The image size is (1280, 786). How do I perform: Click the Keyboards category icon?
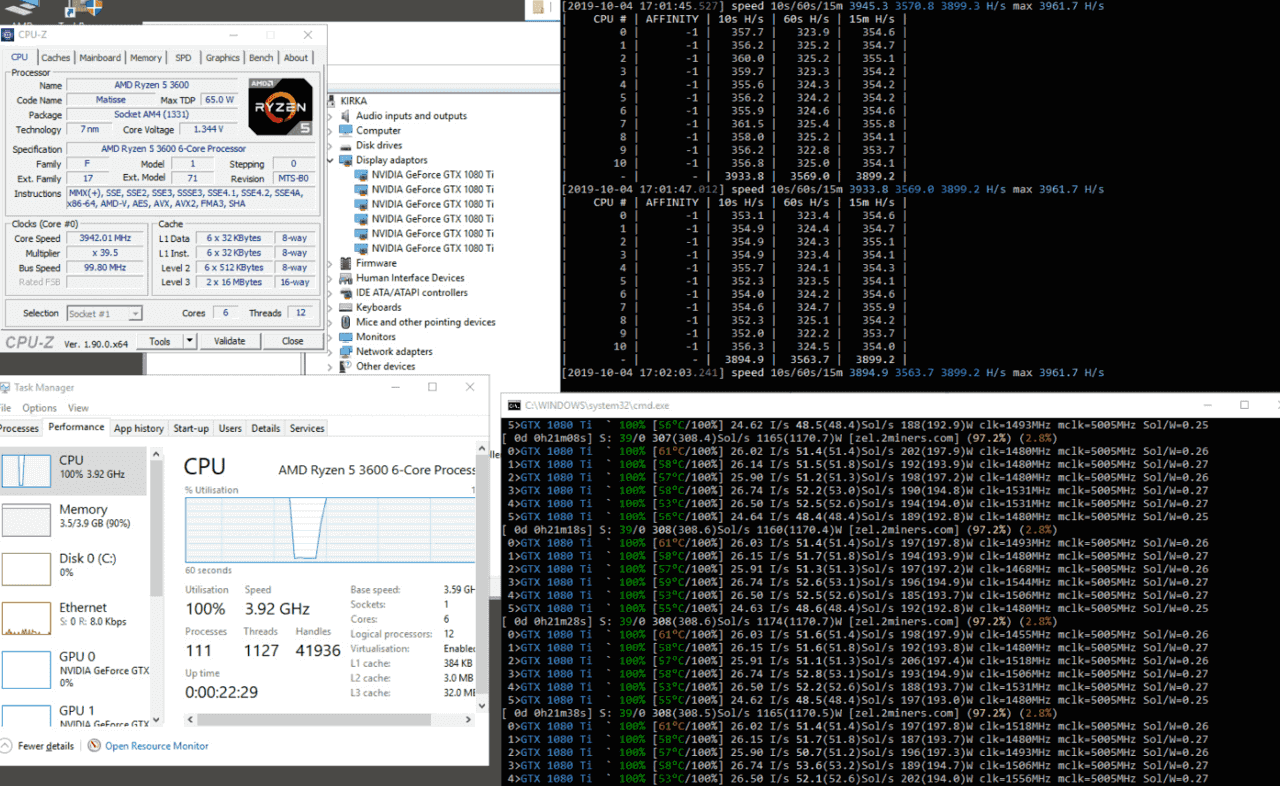coord(346,308)
